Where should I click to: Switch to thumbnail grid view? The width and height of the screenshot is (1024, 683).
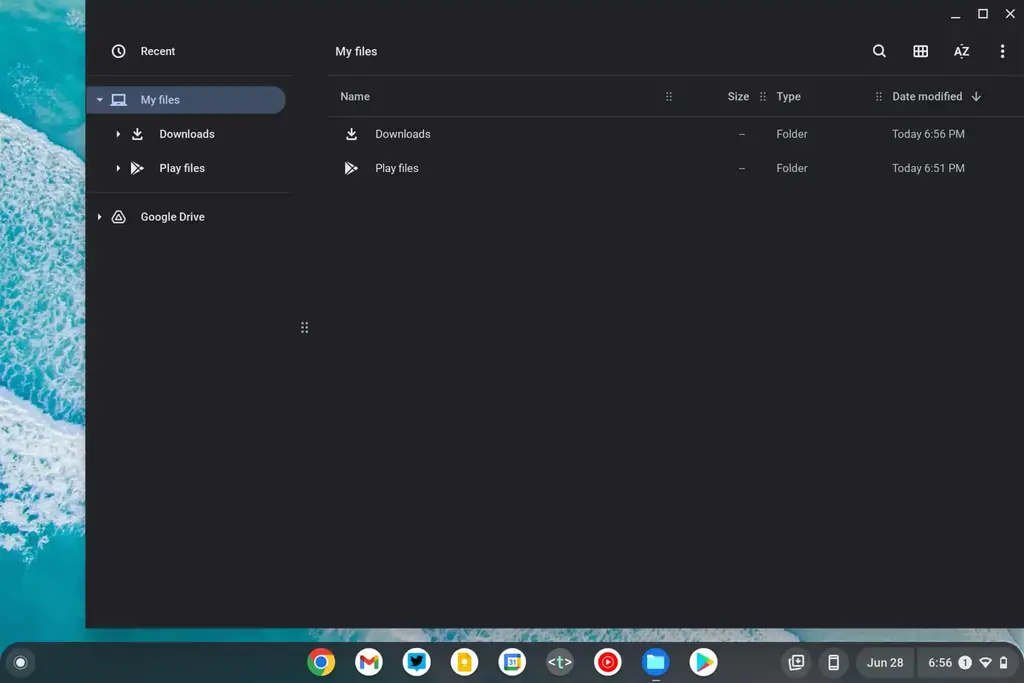pyautogui.click(x=920, y=51)
